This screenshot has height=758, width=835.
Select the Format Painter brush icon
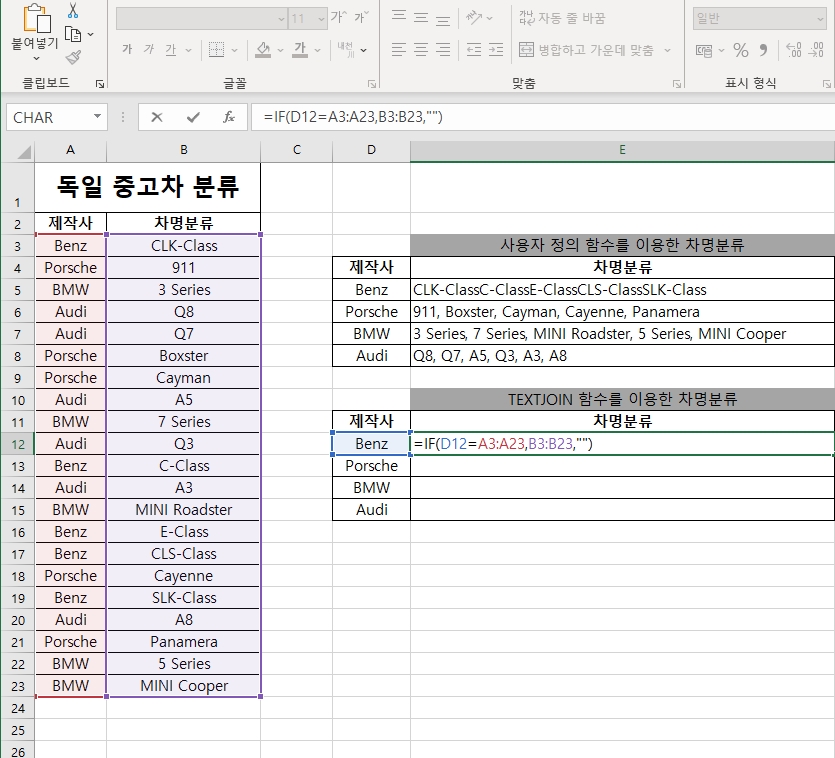coord(73,57)
